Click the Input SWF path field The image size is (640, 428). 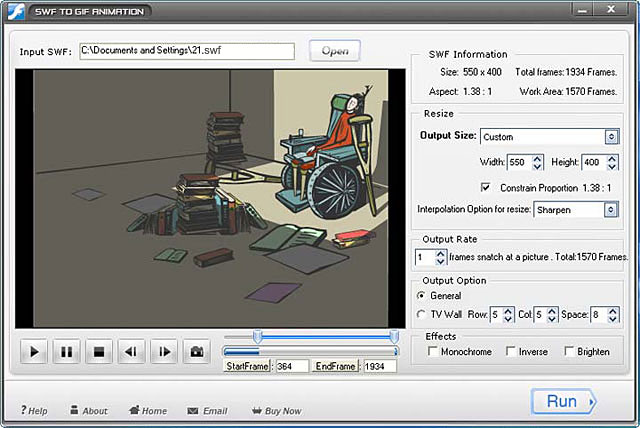click(187, 51)
